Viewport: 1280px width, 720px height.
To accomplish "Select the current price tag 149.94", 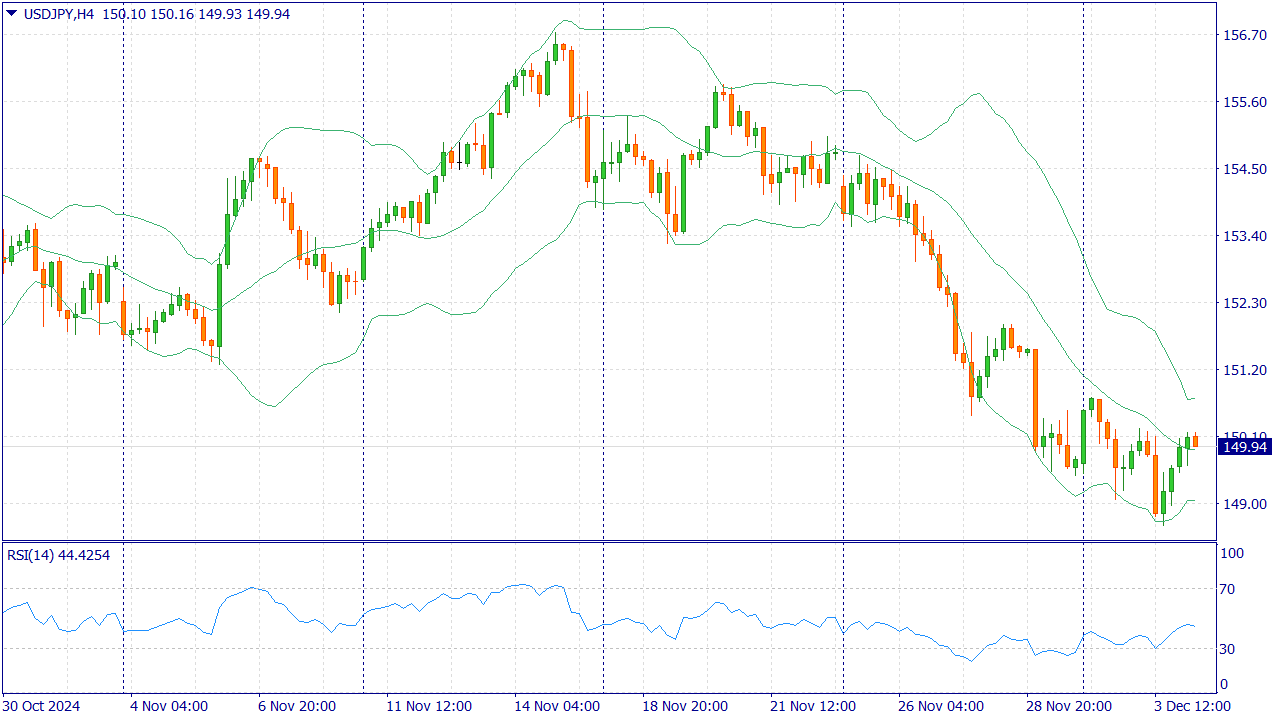I will [x=1243, y=447].
